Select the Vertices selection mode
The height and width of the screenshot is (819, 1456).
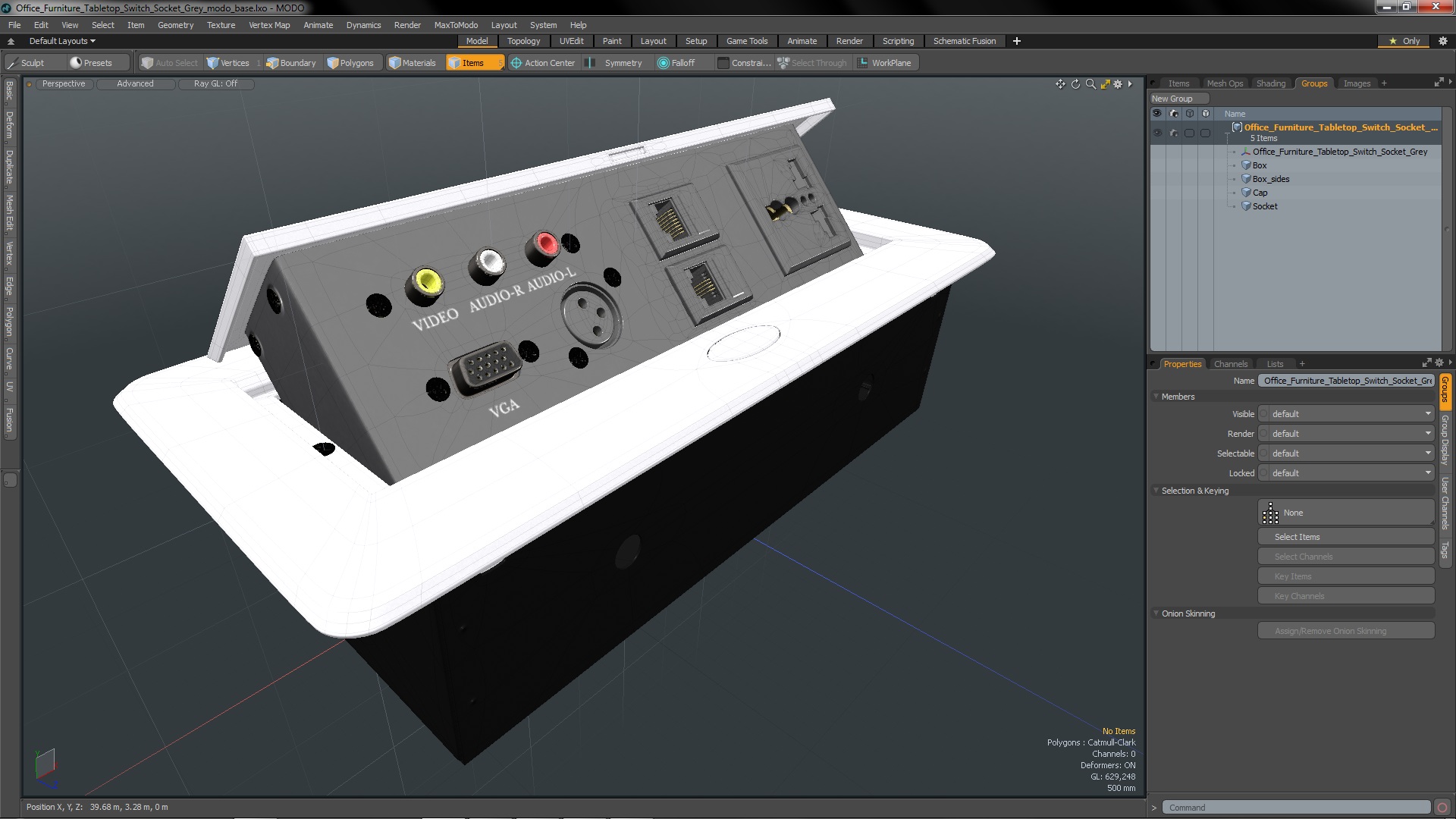(228, 63)
